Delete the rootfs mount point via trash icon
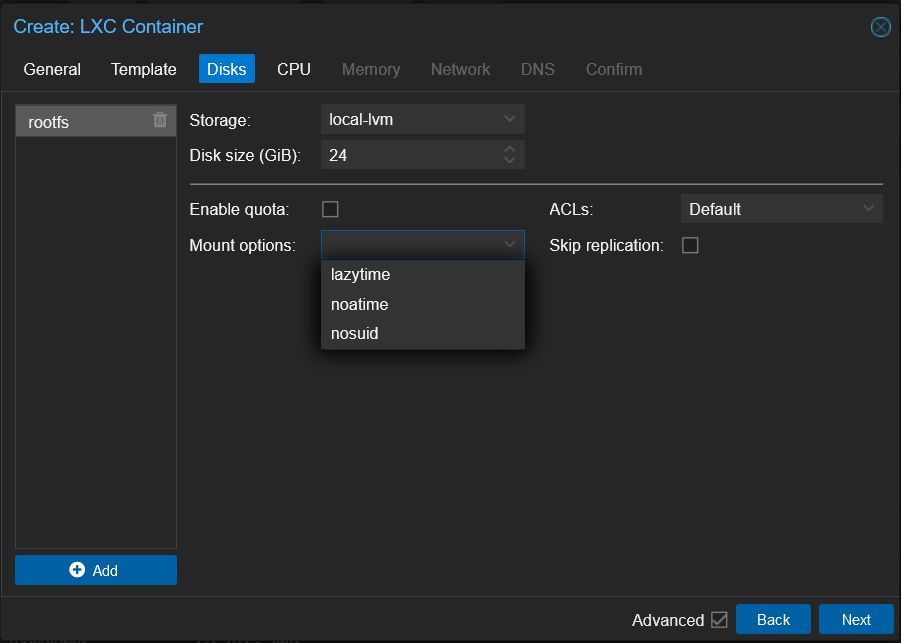The image size is (901, 643). tap(159, 120)
